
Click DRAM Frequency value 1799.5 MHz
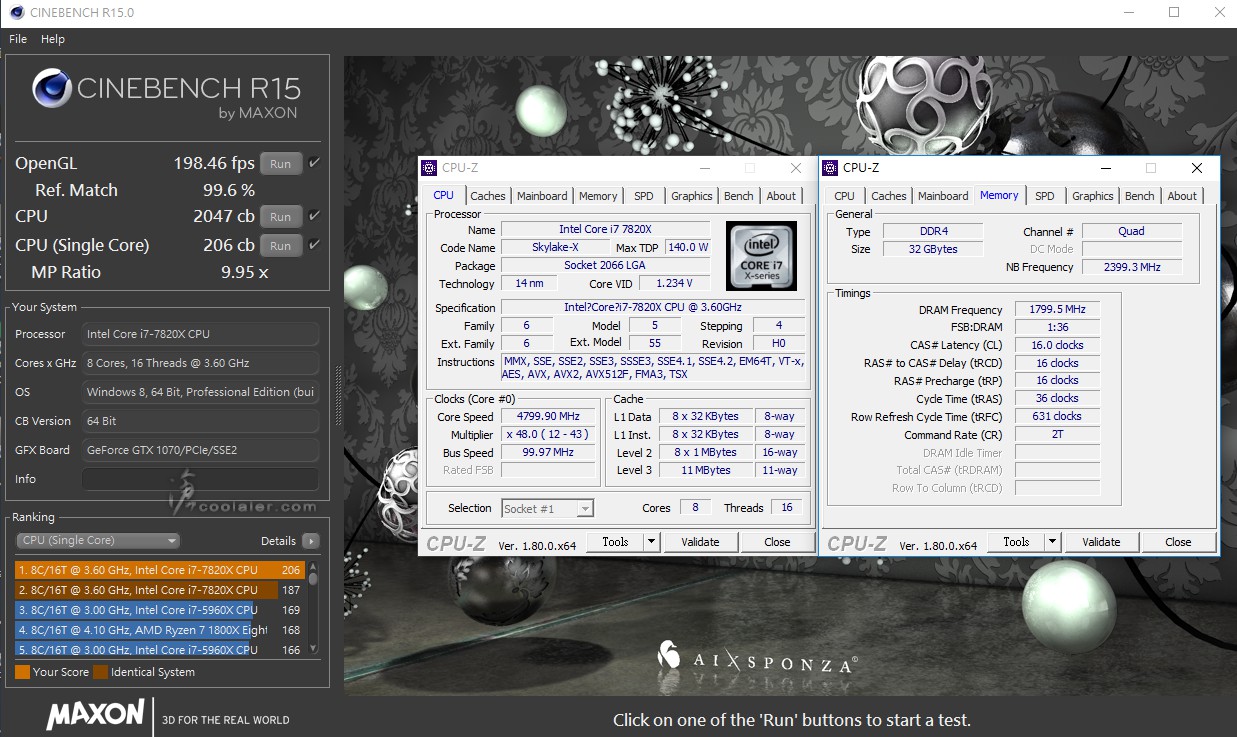(x=1057, y=310)
